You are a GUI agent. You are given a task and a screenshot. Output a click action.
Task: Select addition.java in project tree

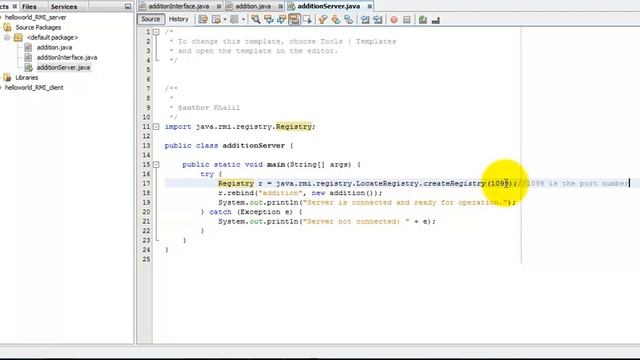(54, 47)
